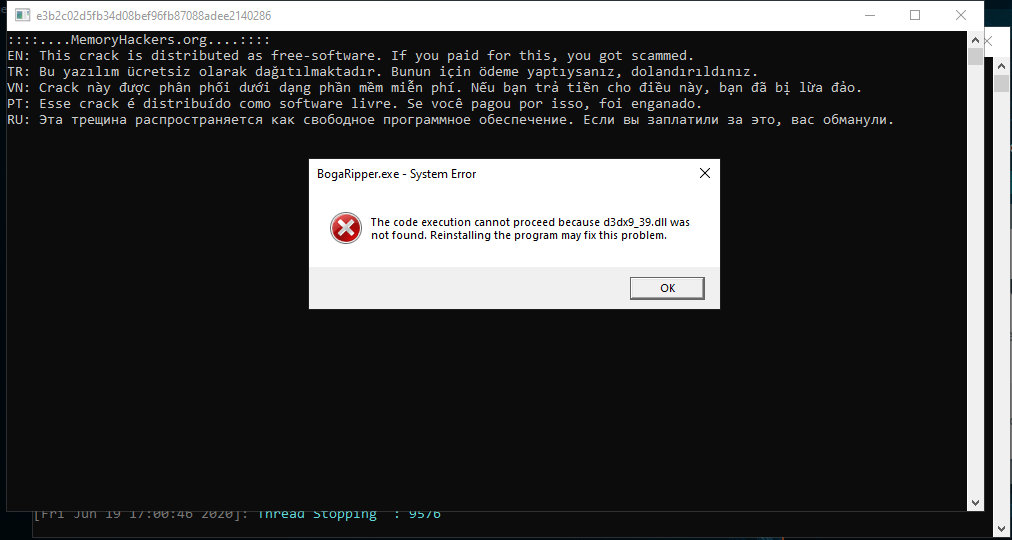Close the console window

pyautogui.click(x=960, y=15)
